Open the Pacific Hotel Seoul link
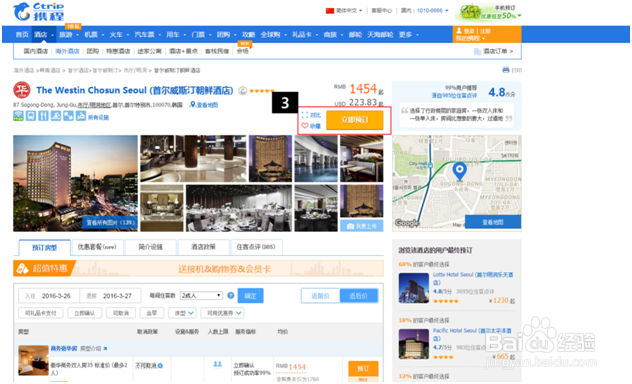This screenshot has height=384, width=632. [x=472, y=334]
